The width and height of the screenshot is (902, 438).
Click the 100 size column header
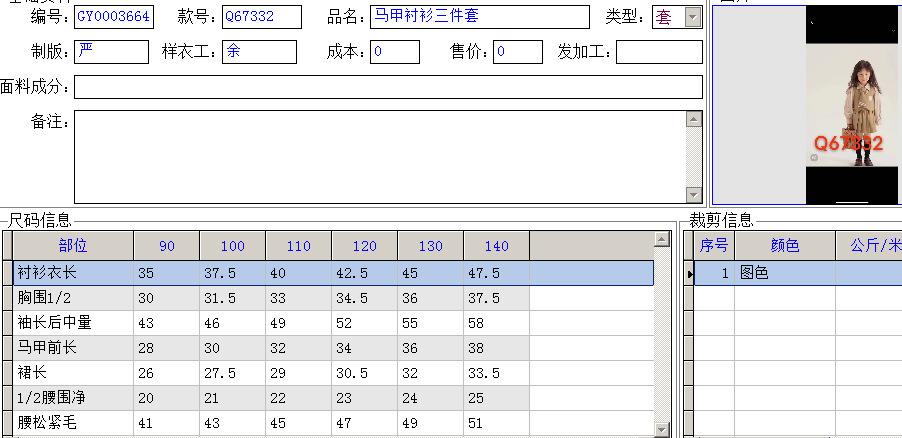click(232, 246)
